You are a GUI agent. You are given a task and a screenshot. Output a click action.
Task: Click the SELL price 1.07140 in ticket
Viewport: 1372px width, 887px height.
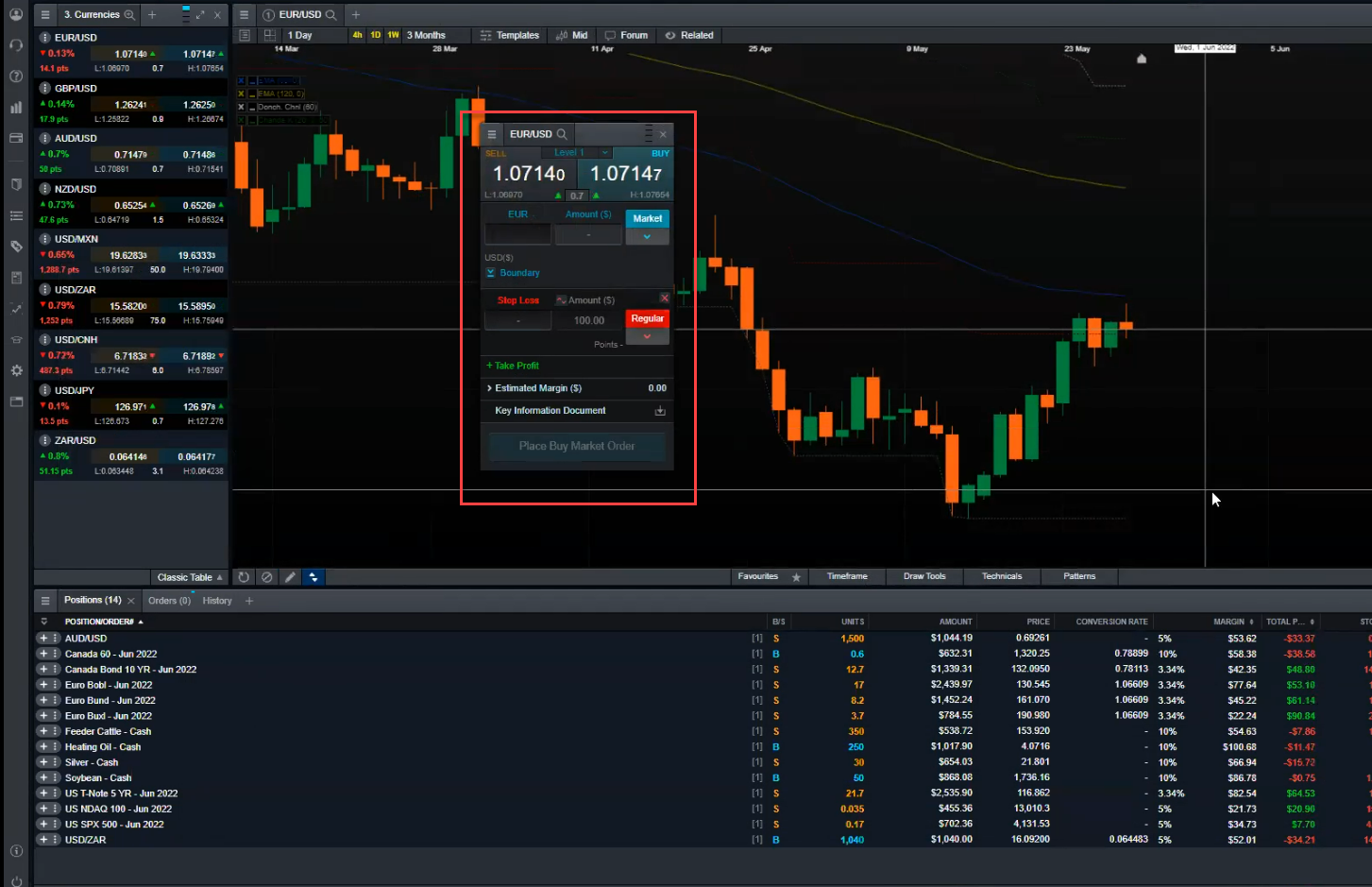(529, 174)
